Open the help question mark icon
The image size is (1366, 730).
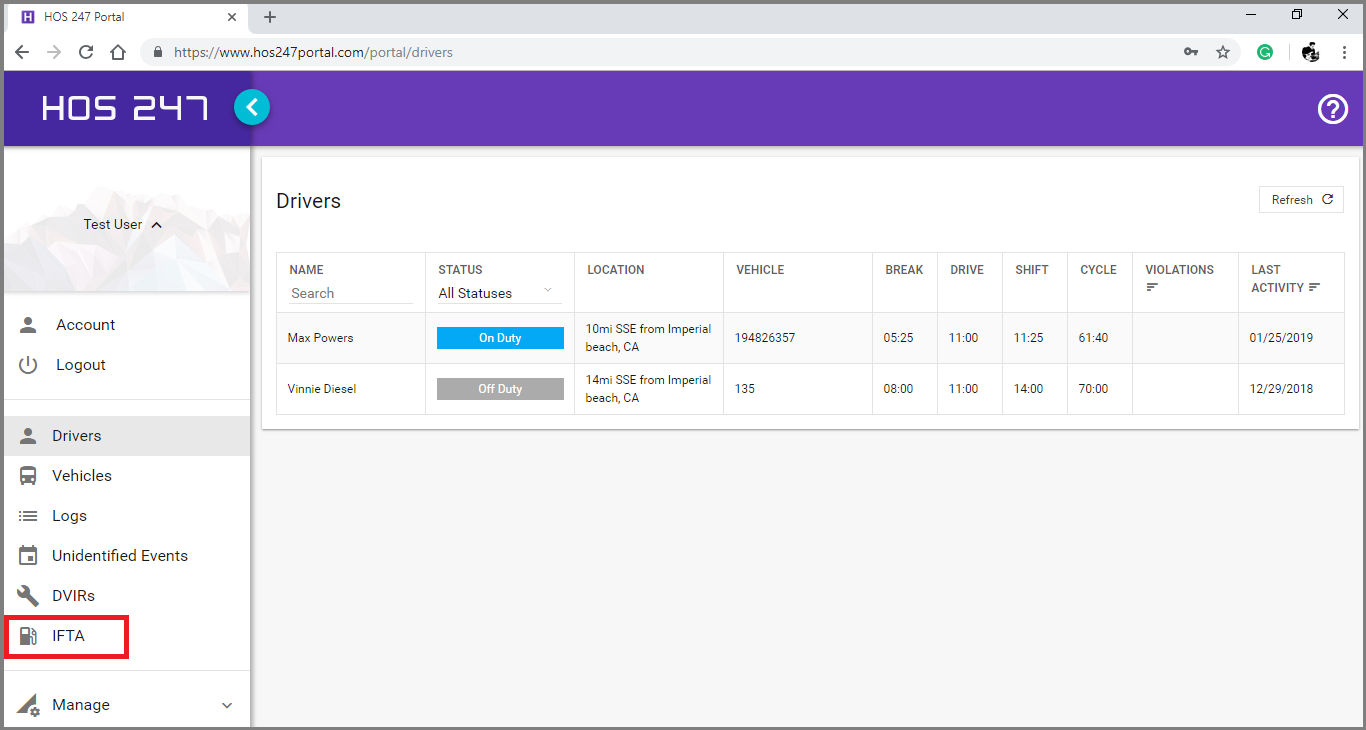click(x=1333, y=109)
